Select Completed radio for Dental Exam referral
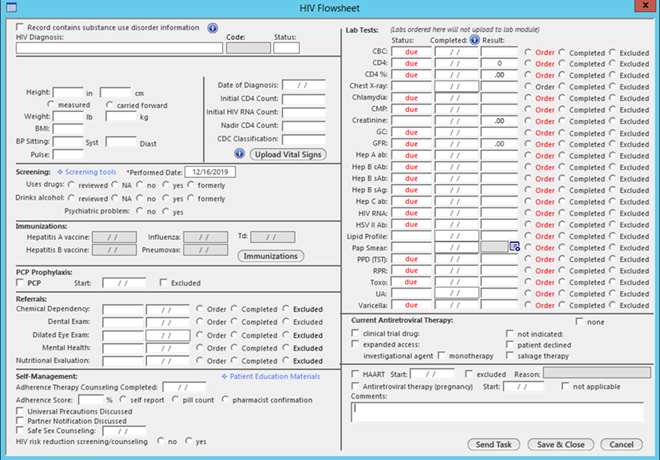Image resolution: width=660 pixels, height=460 pixels. 234,322
